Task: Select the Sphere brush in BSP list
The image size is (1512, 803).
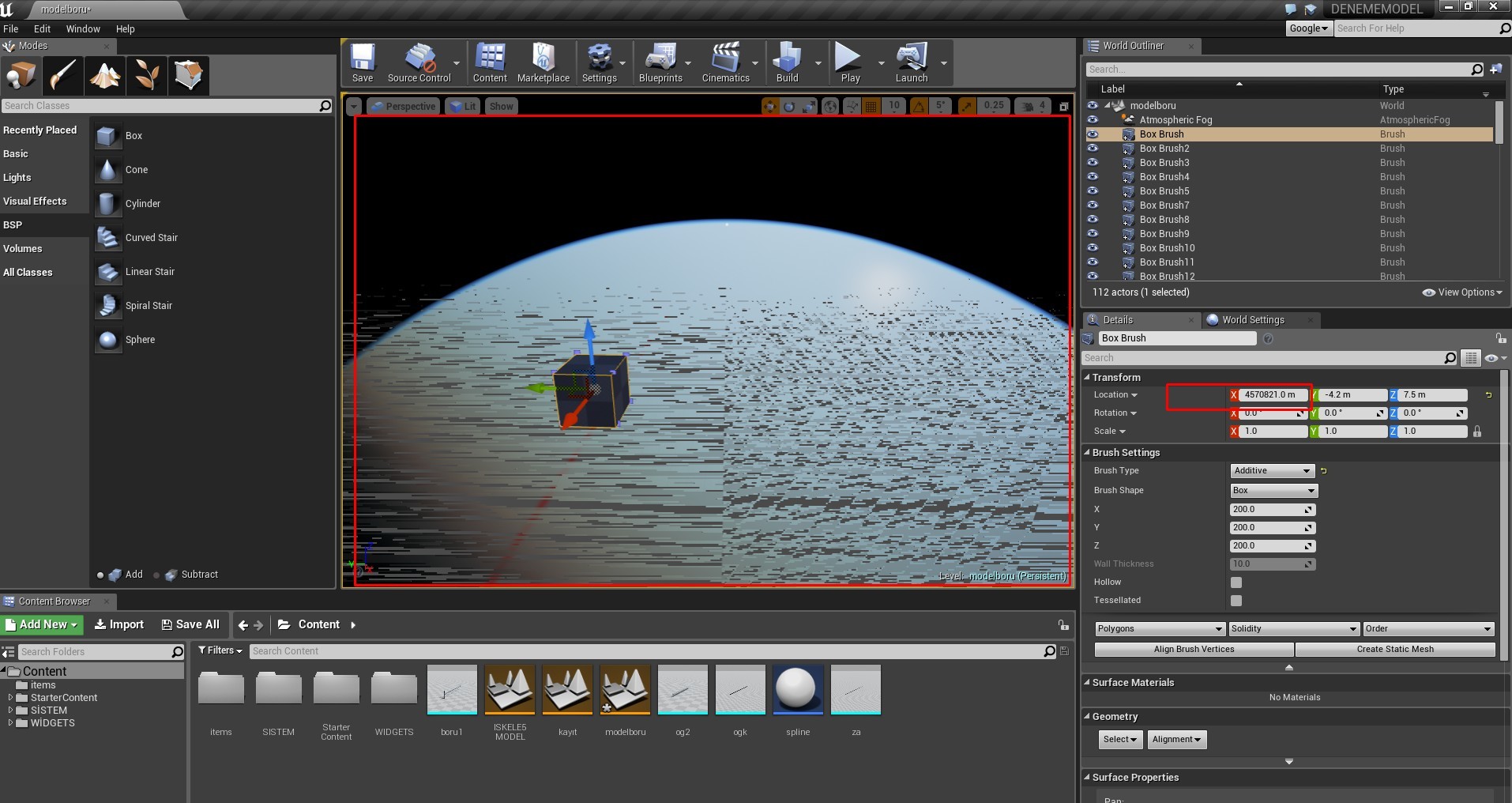Action: click(x=212, y=340)
